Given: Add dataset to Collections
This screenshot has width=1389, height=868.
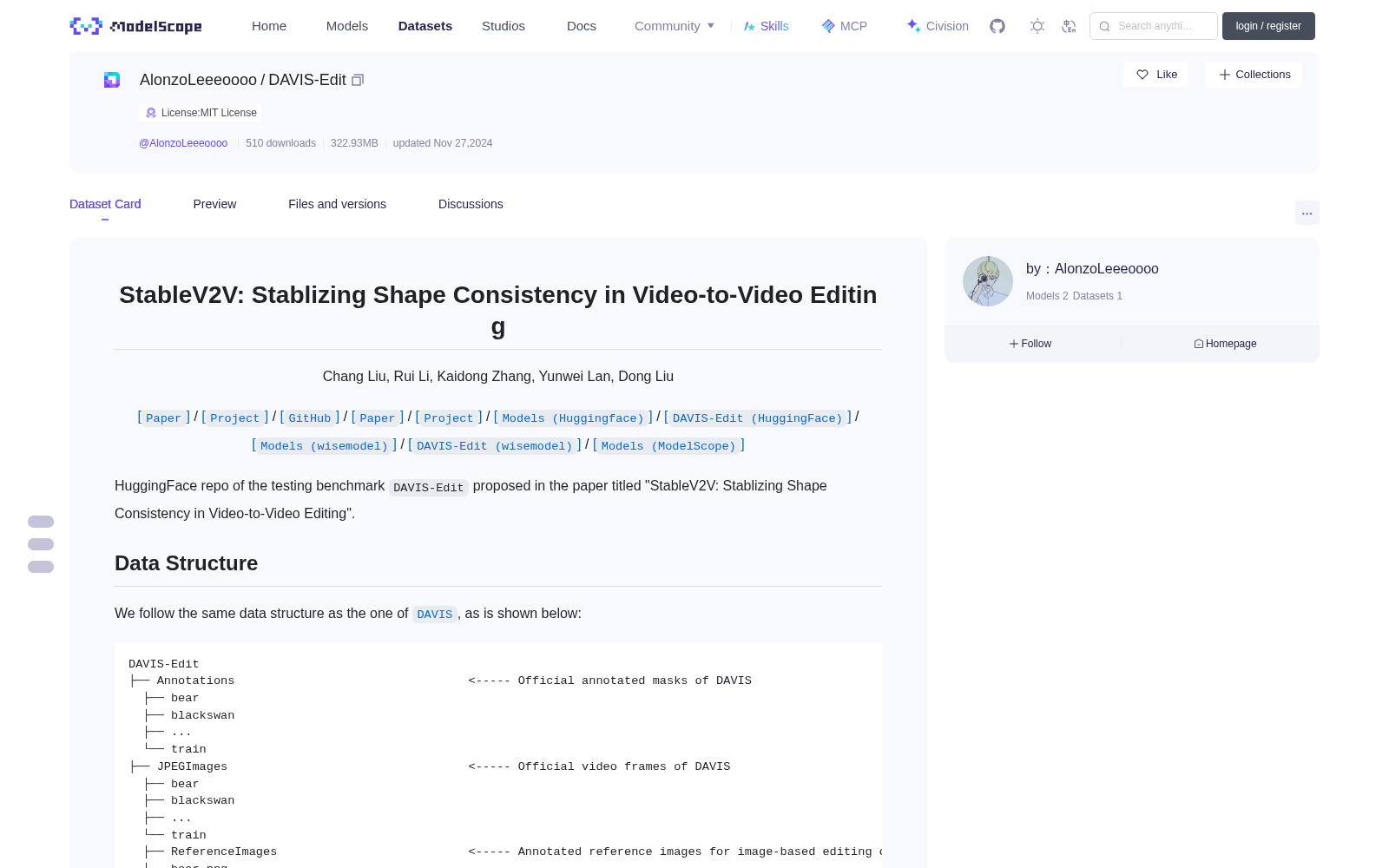Looking at the screenshot, I should 1254,75.
